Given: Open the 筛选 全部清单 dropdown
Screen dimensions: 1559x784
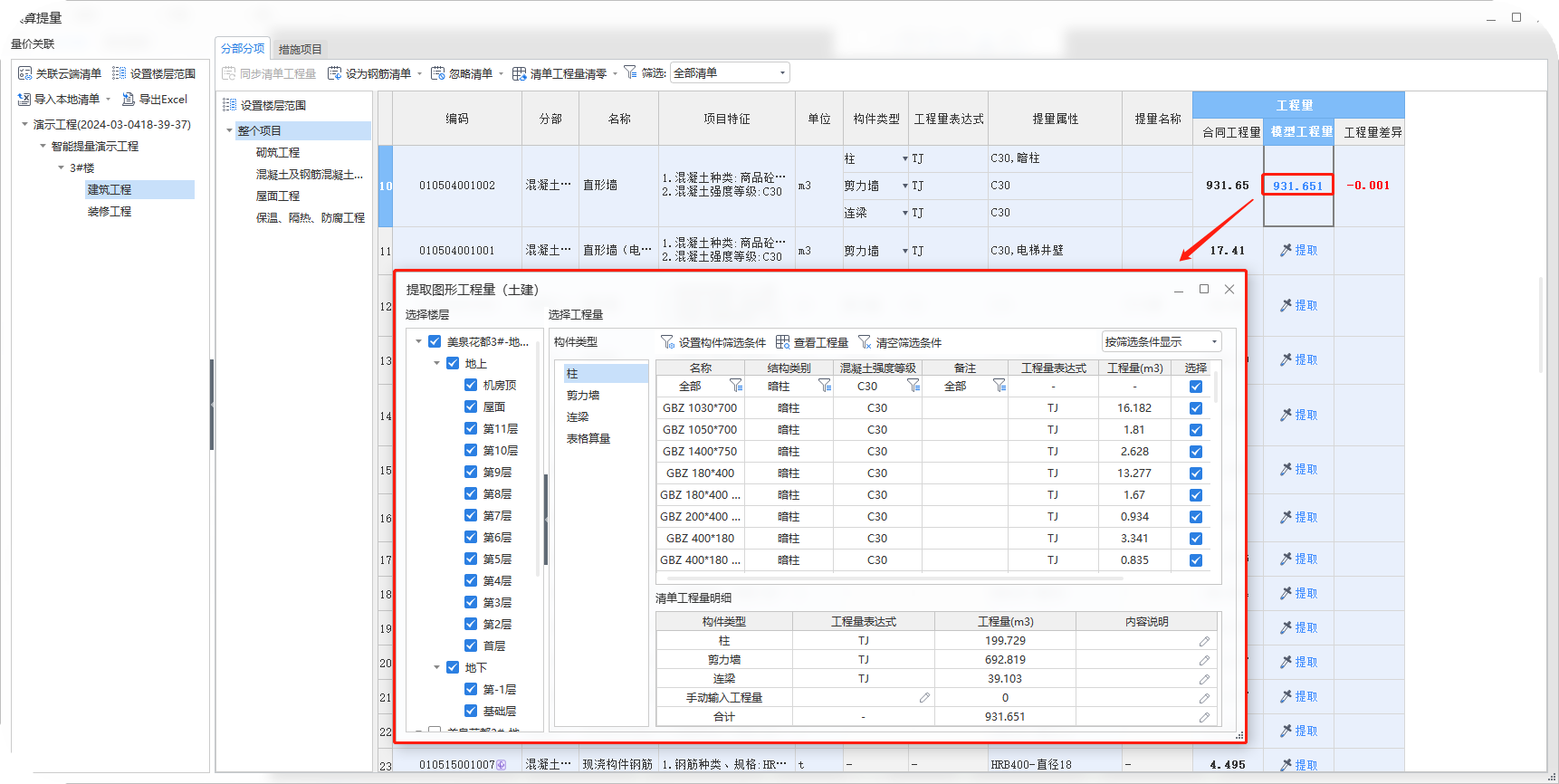Looking at the screenshot, I should pyautogui.click(x=730, y=73).
